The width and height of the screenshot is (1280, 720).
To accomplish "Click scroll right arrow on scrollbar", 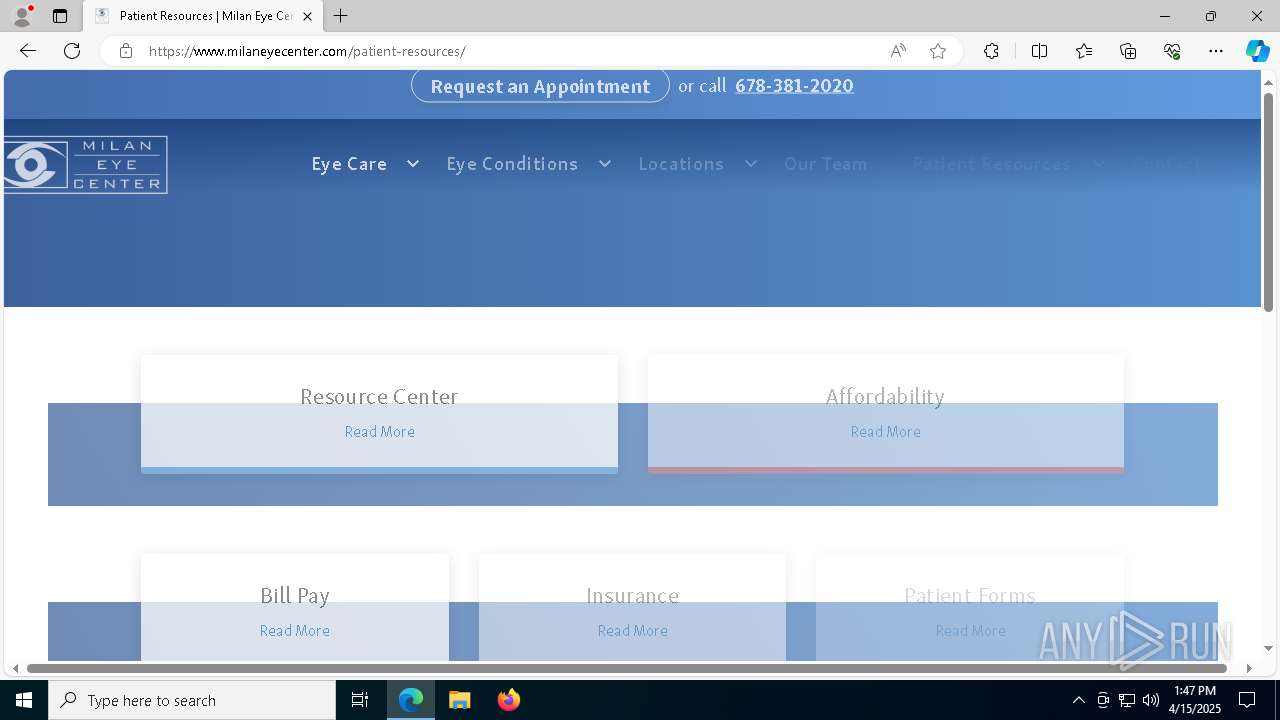I will pos(1249,668).
